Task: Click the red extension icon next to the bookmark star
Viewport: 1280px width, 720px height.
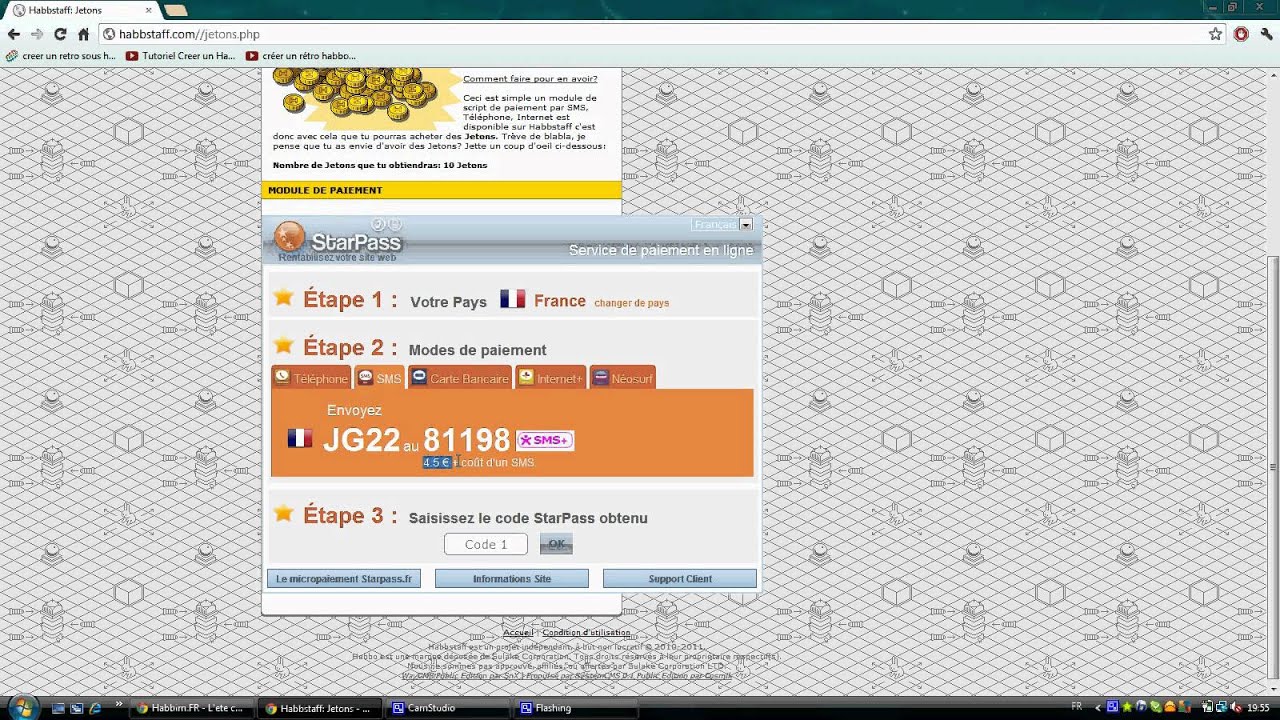Action: pos(1241,34)
